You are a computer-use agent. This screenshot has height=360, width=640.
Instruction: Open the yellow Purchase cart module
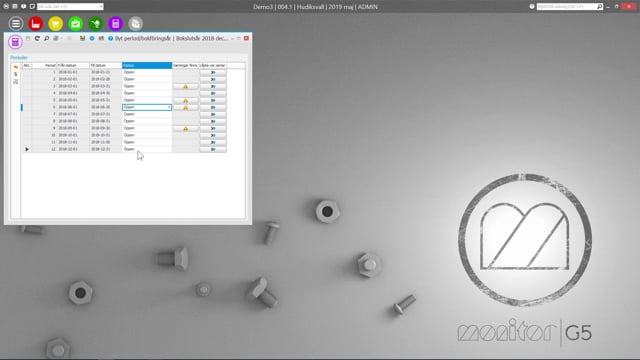(x=56, y=24)
